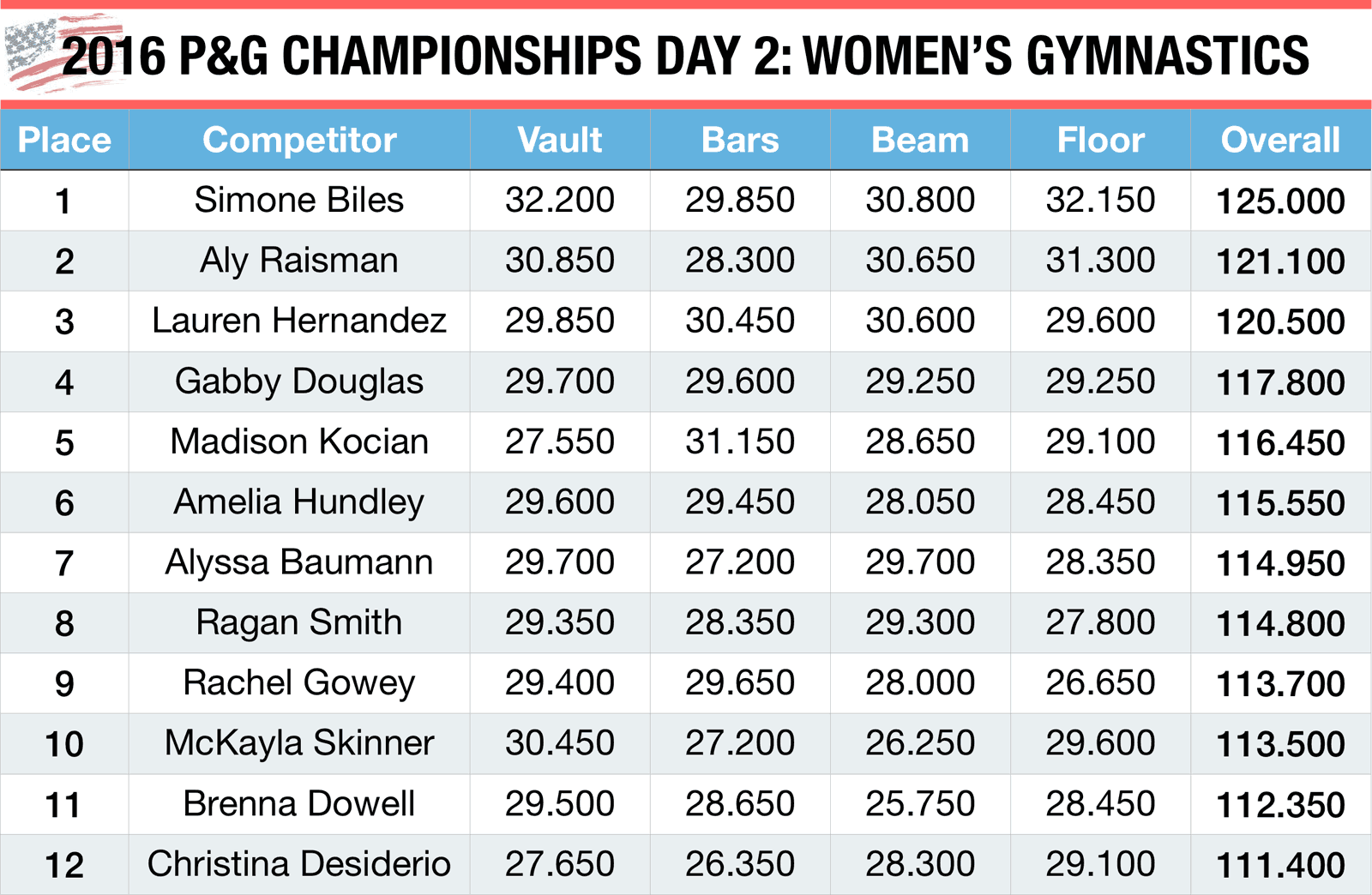Click McKayla Skinner's vault score 30.450

point(560,743)
